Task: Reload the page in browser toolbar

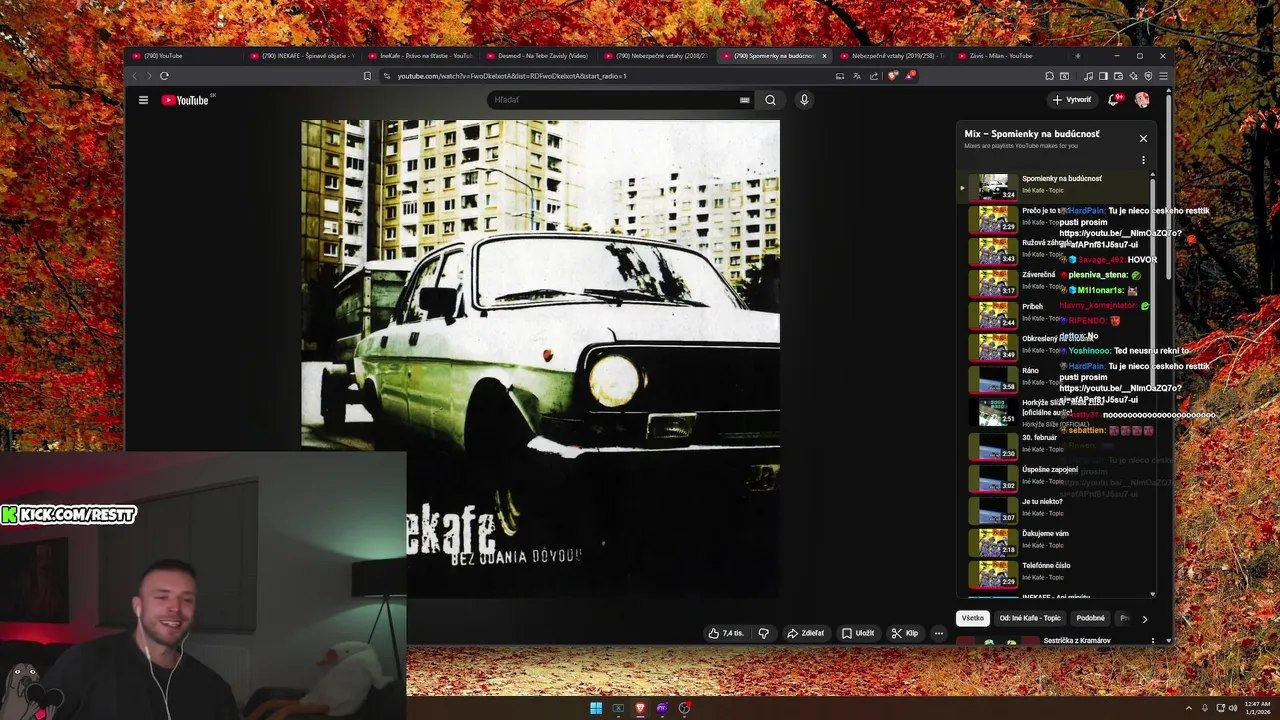Action: coord(164,76)
